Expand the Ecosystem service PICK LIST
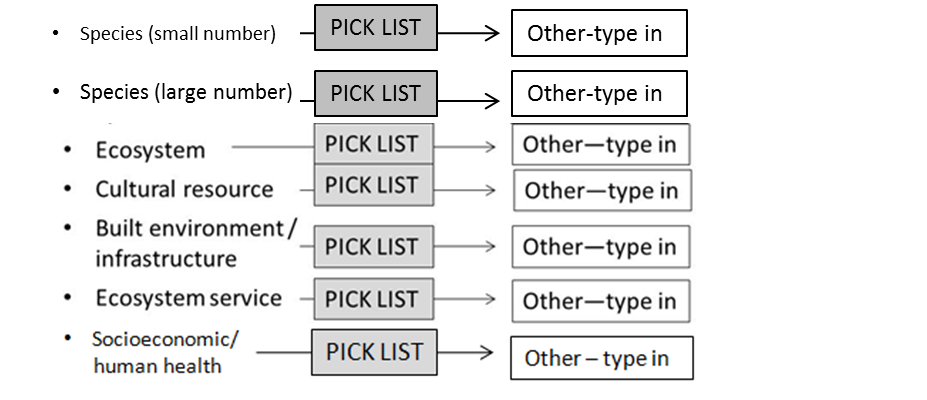927x400 pixels. (x=372, y=299)
